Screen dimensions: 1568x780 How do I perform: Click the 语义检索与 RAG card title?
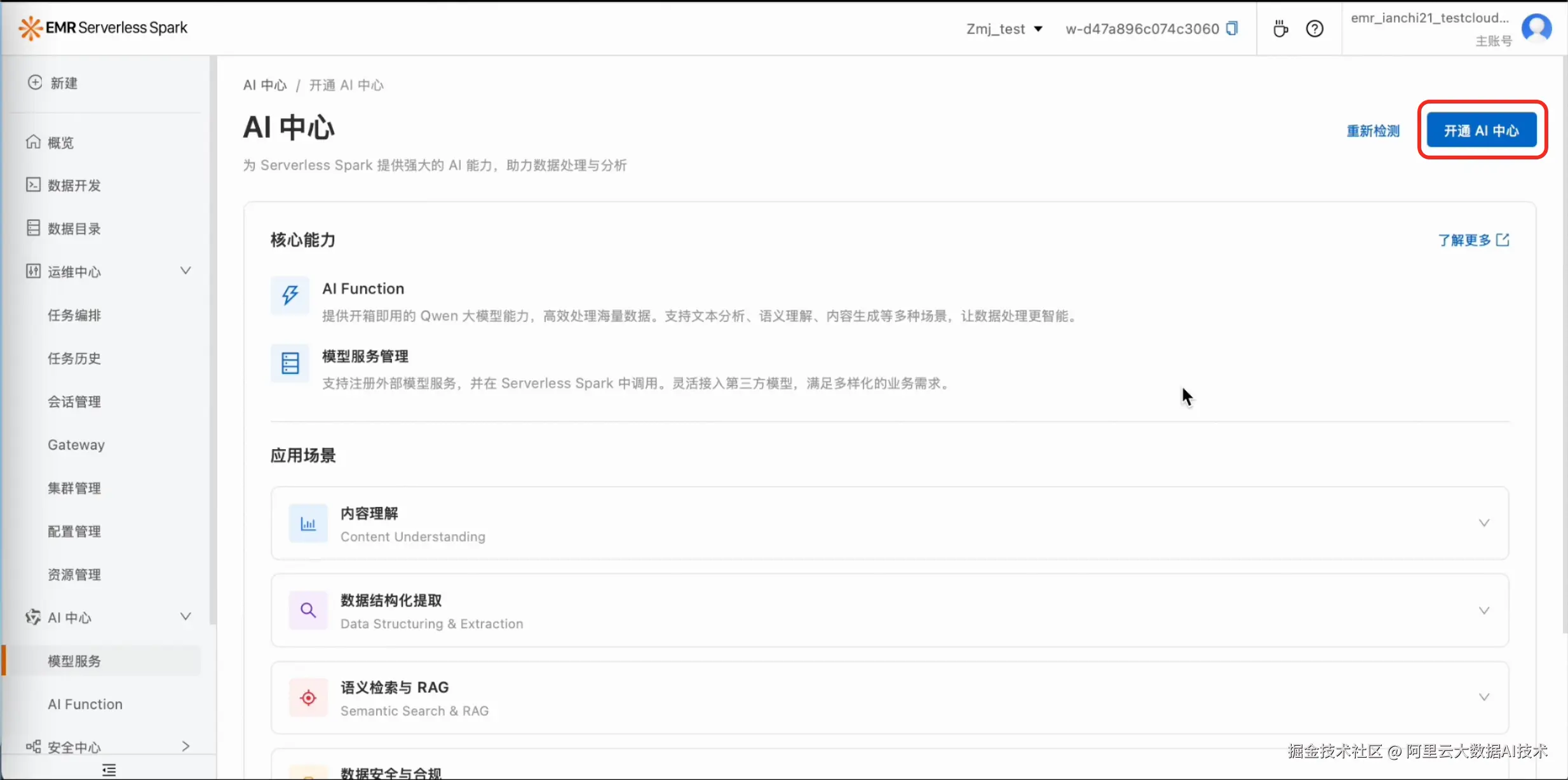coord(395,687)
